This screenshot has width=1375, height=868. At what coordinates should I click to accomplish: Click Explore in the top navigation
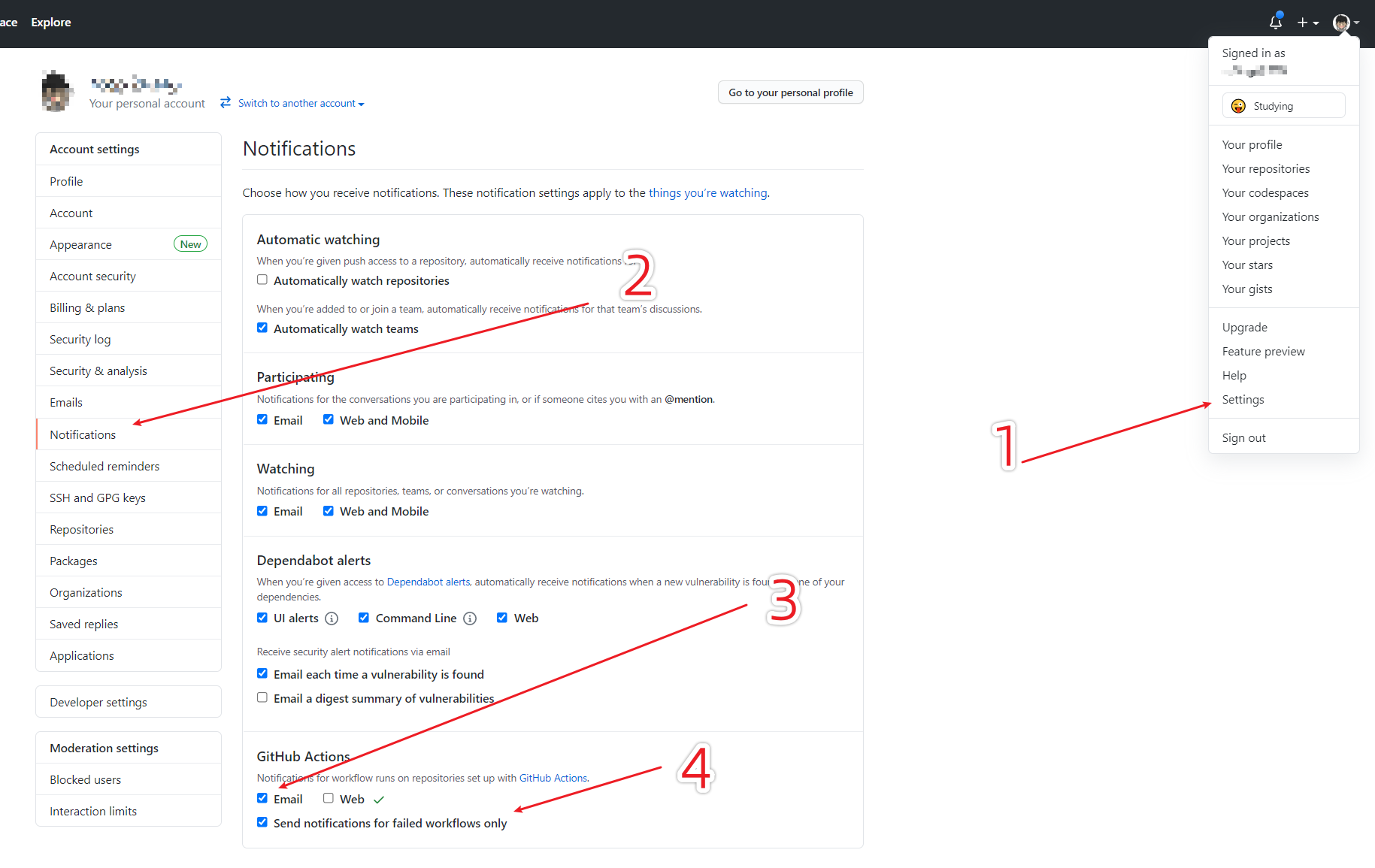[51, 23]
